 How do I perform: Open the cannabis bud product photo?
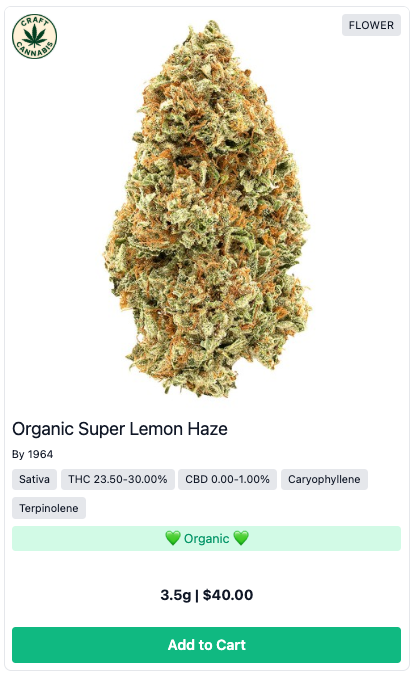pos(207,208)
